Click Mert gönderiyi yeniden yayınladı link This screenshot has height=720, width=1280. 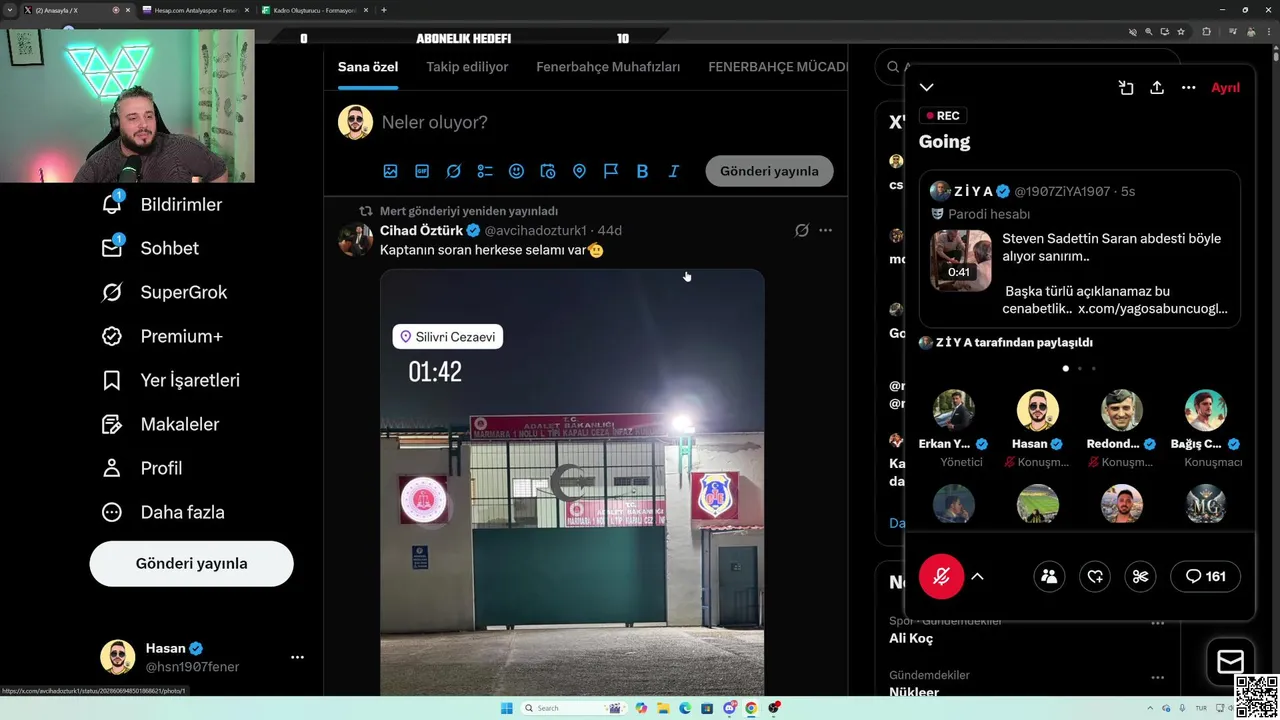pyautogui.click(x=469, y=211)
